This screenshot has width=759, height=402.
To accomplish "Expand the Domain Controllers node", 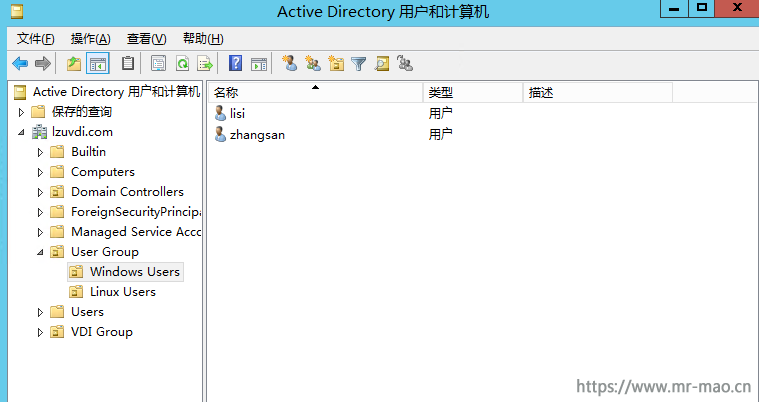I will tap(41, 192).
